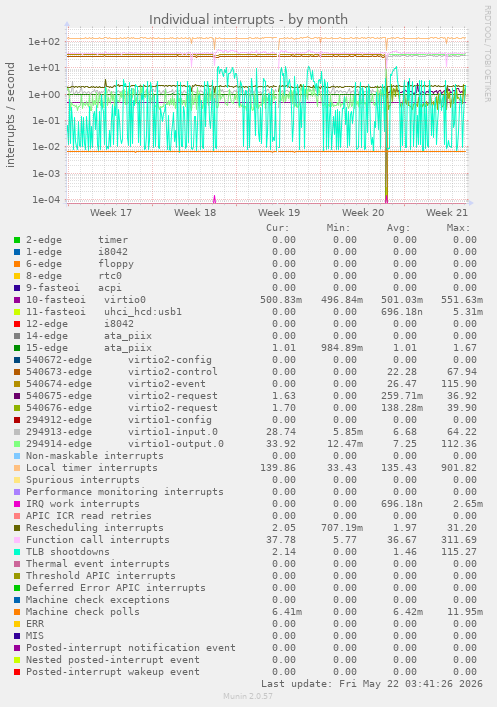This screenshot has width=497, height=707.
Task: Click the Function call interrupts color swatch
Action: coord(17,540)
